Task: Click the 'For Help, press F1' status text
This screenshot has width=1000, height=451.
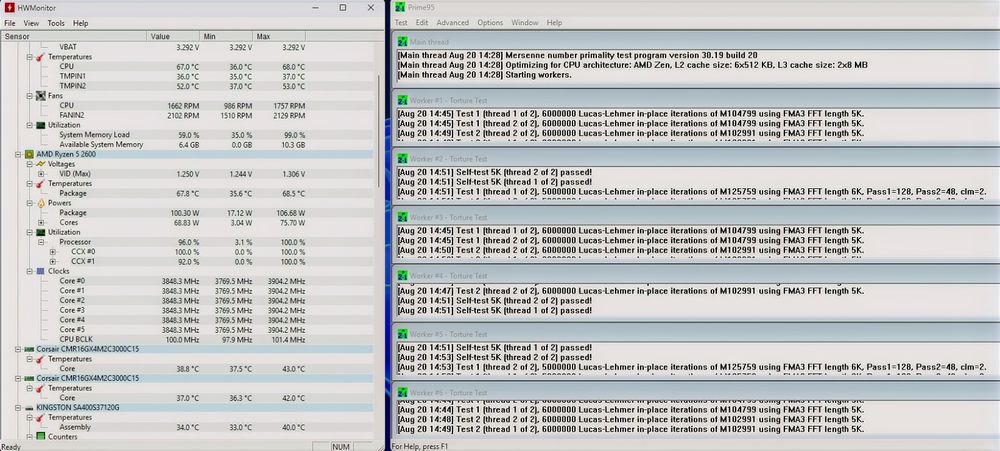Action: click(x=420, y=447)
